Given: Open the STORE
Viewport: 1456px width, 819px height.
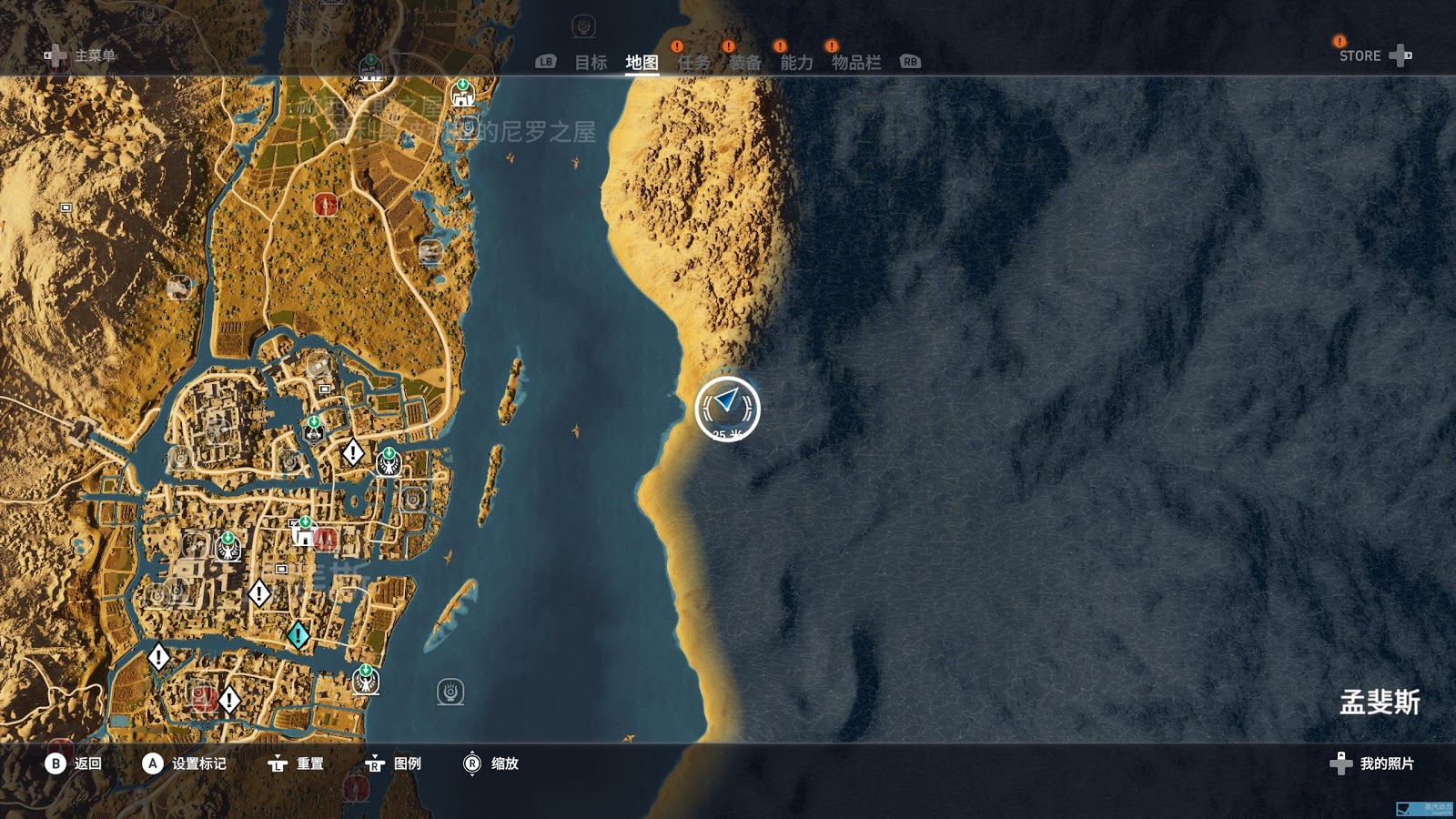Looking at the screenshot, I should pyautogui.click(x=1360, y=56).
